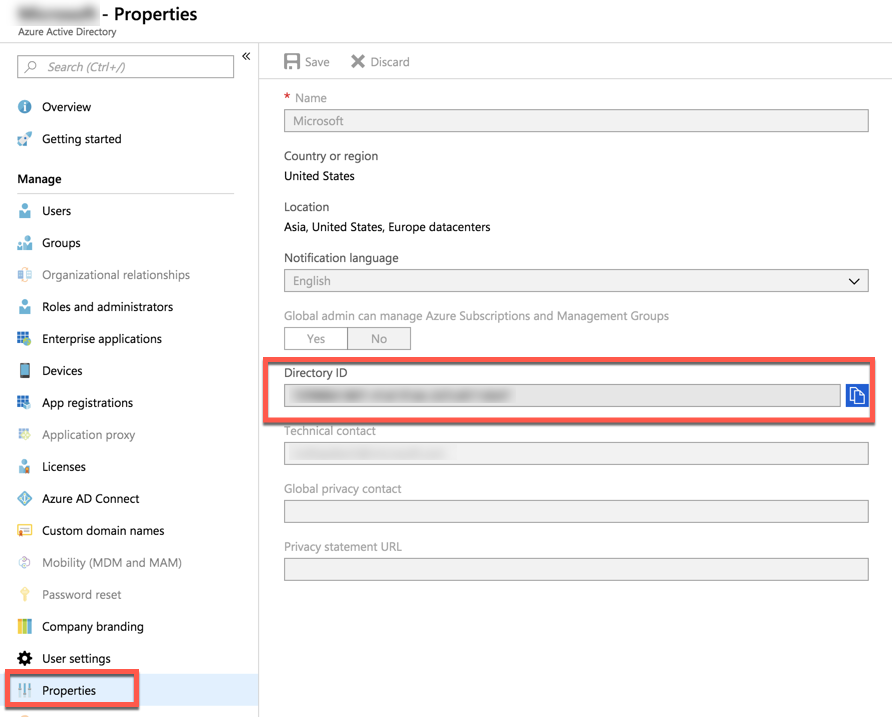Toggle Yes for Global admin management

click(x=316, y=339)
